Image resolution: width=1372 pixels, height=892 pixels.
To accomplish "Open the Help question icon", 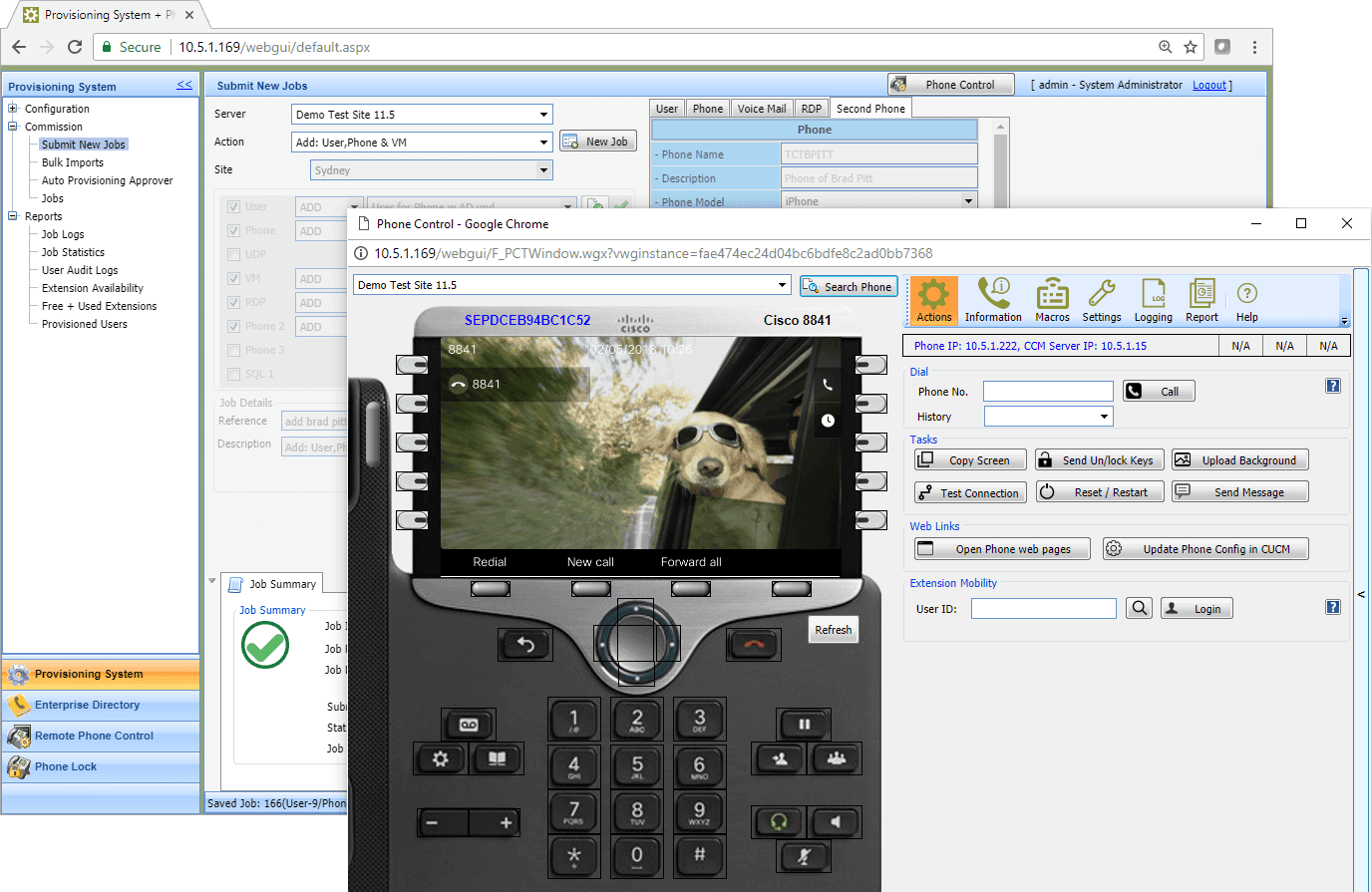I will [x=1246, y=300].
